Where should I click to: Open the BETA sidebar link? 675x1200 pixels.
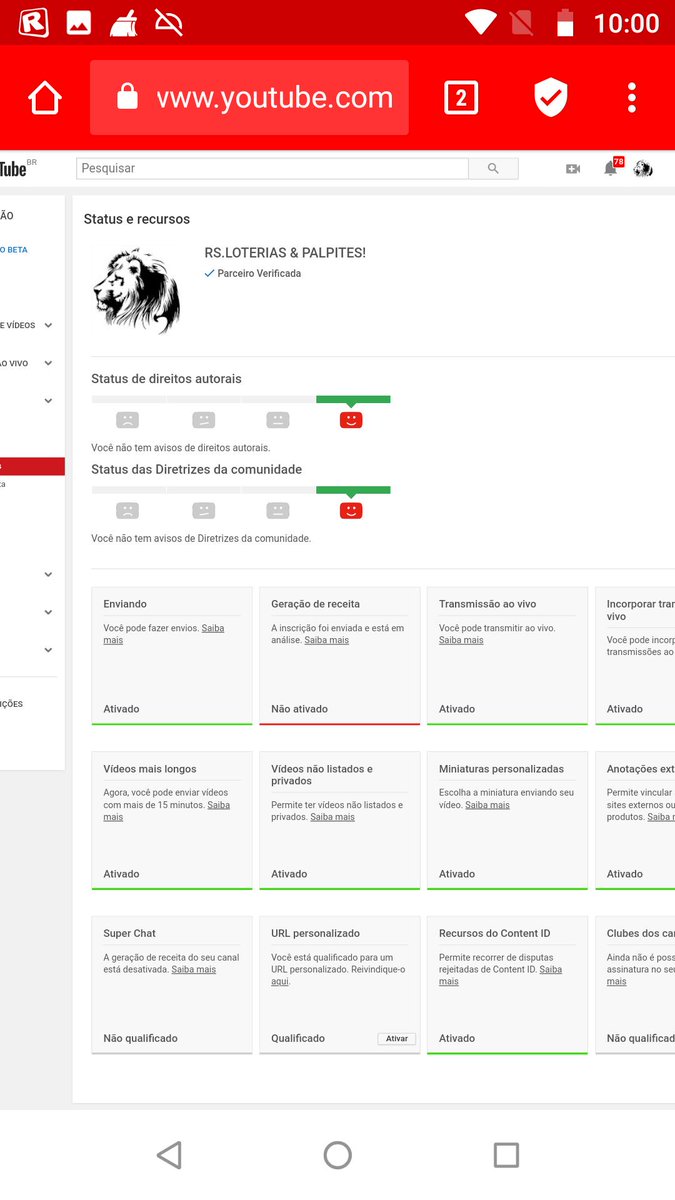click(x=14, y=250)
